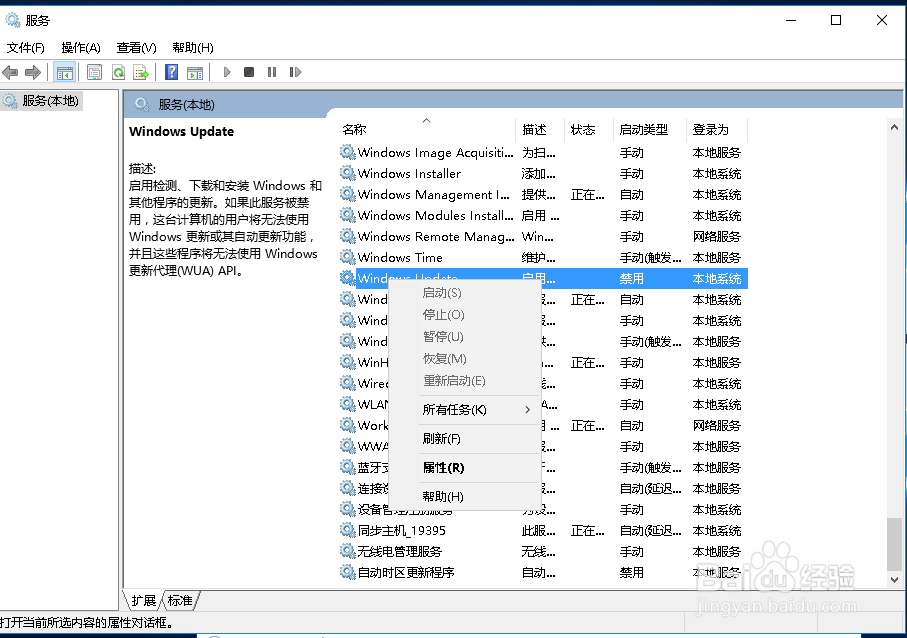Click the Refresh toolbar icon

click(118, 72)
